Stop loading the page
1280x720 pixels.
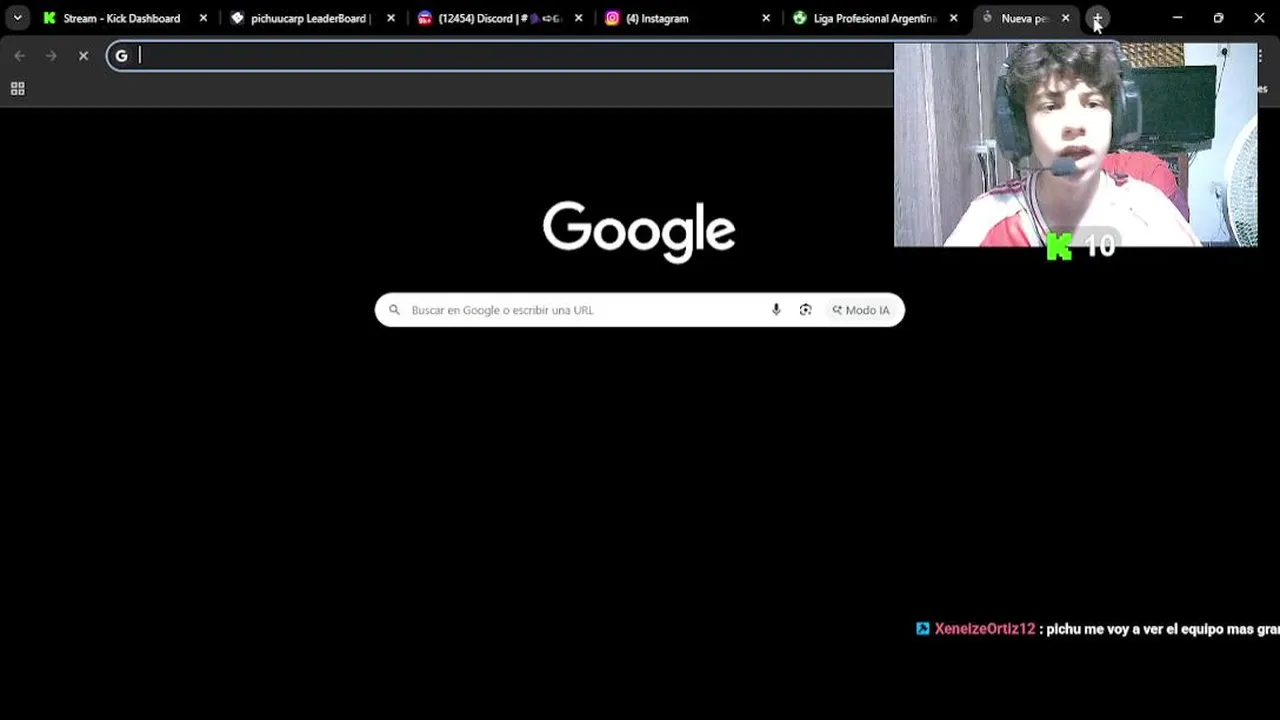(x=84, y=56)
